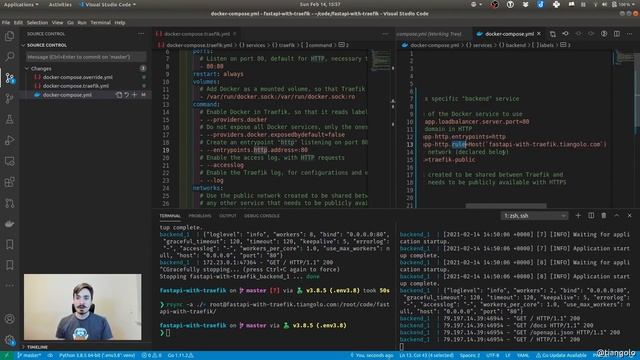Click Python 3.8.5 interpreter in status bar
Image resolution: width=640 pixels, height=360 pixels.
[x=97, y=356]
